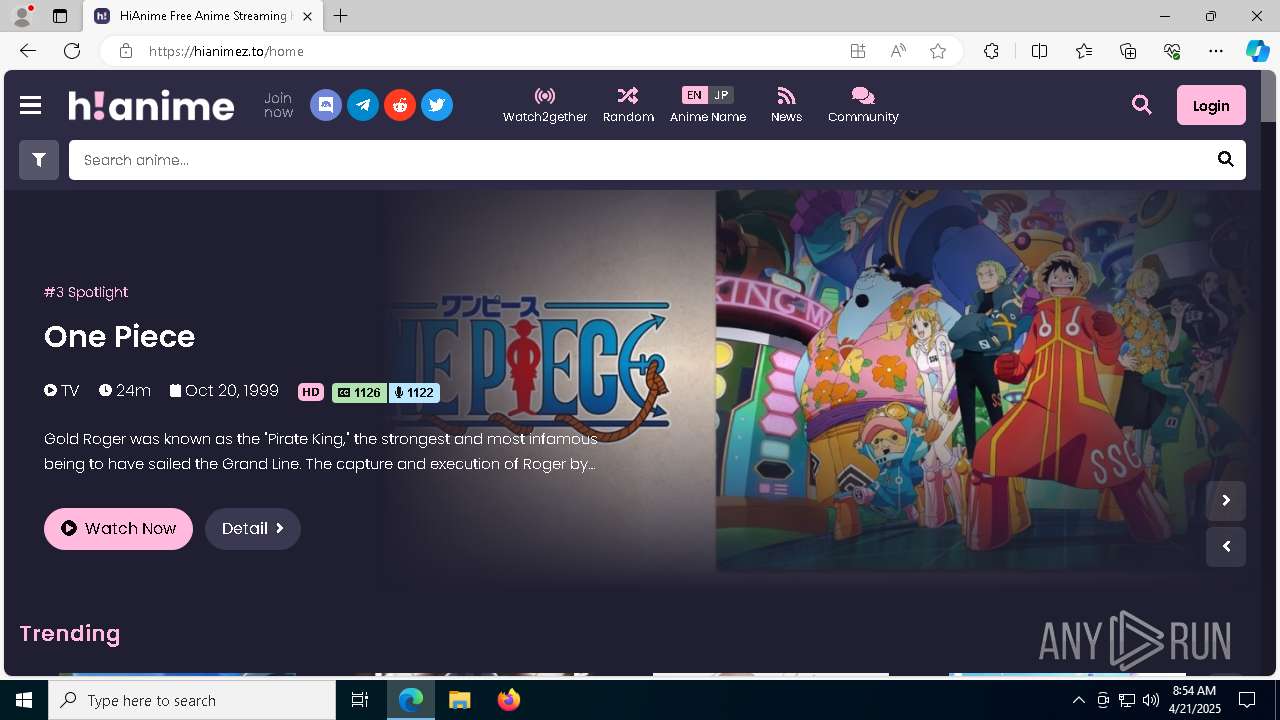Image resolution: width=1280 pixels, height=720 pixels.
Task: Open the Twitter profile icon
Action: pyautogui.click(x=437, y=105)
